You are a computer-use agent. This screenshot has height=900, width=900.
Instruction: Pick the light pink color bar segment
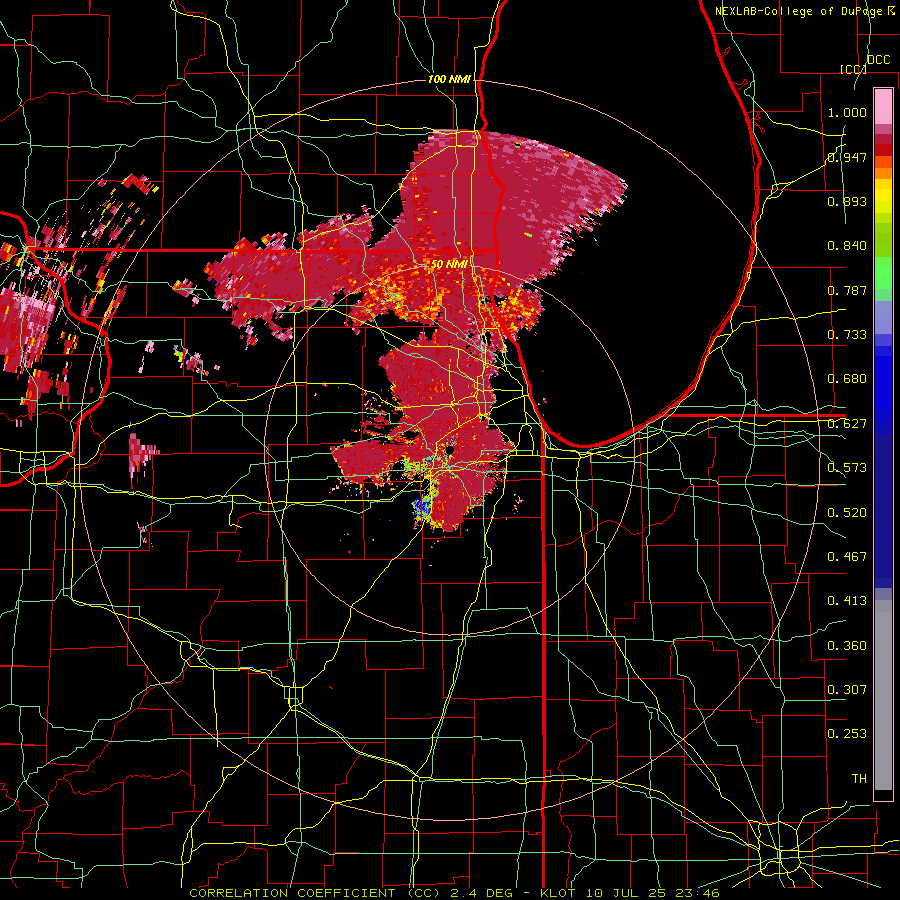[x=883, y=107]
